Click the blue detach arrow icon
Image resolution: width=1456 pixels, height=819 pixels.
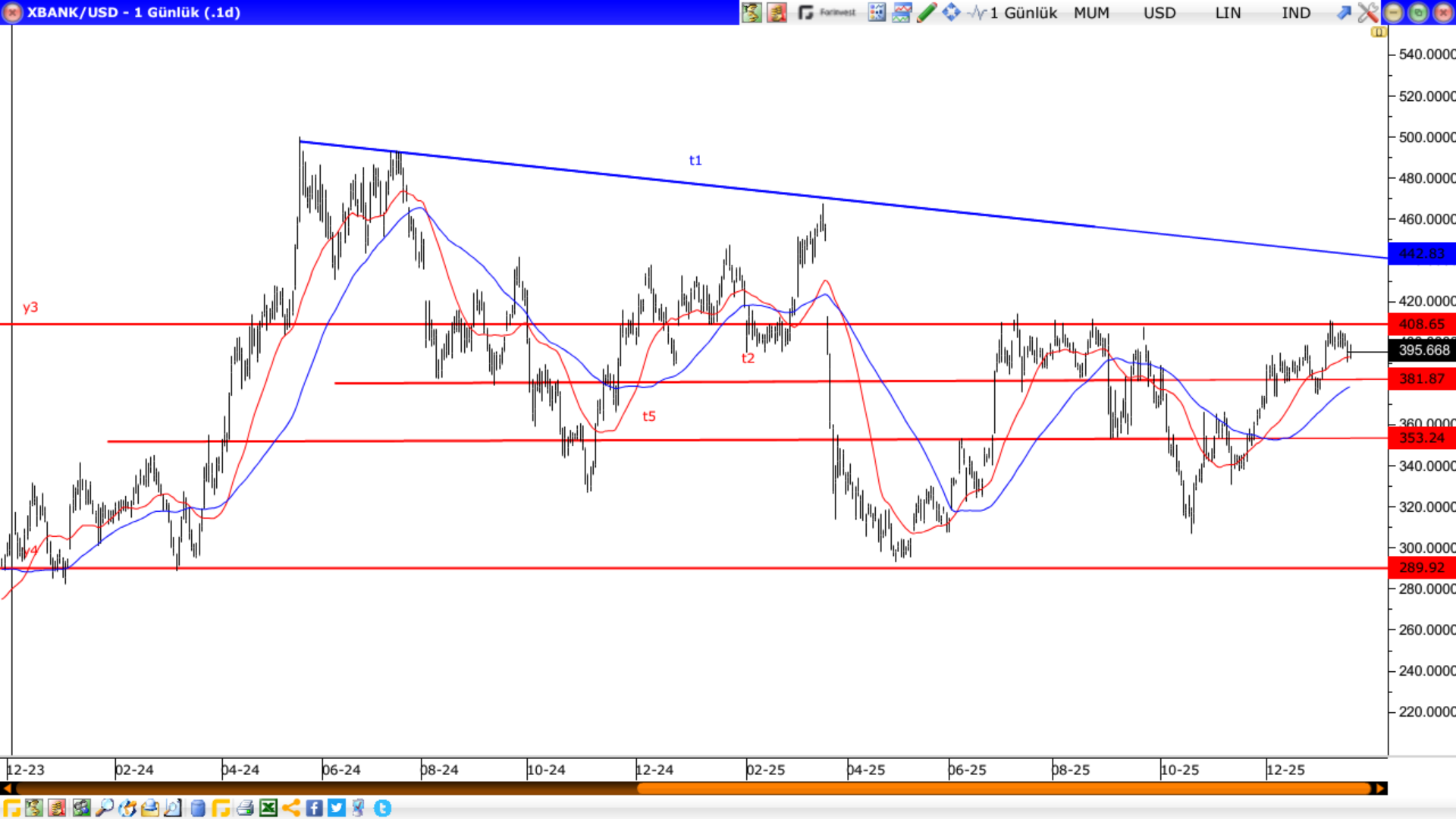click(1344, 12)
